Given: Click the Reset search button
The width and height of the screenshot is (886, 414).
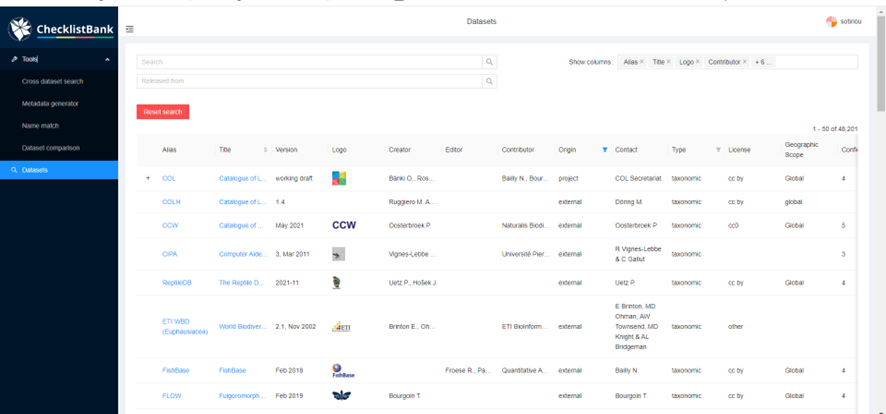Looking at the screenshot, I should [x=163, y=112].
